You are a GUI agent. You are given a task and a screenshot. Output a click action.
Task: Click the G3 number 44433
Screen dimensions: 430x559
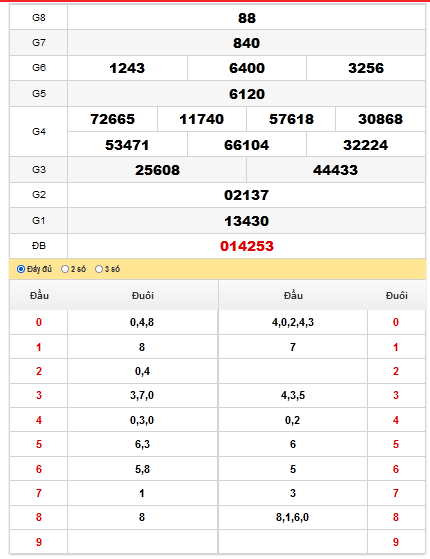point(336,170)
